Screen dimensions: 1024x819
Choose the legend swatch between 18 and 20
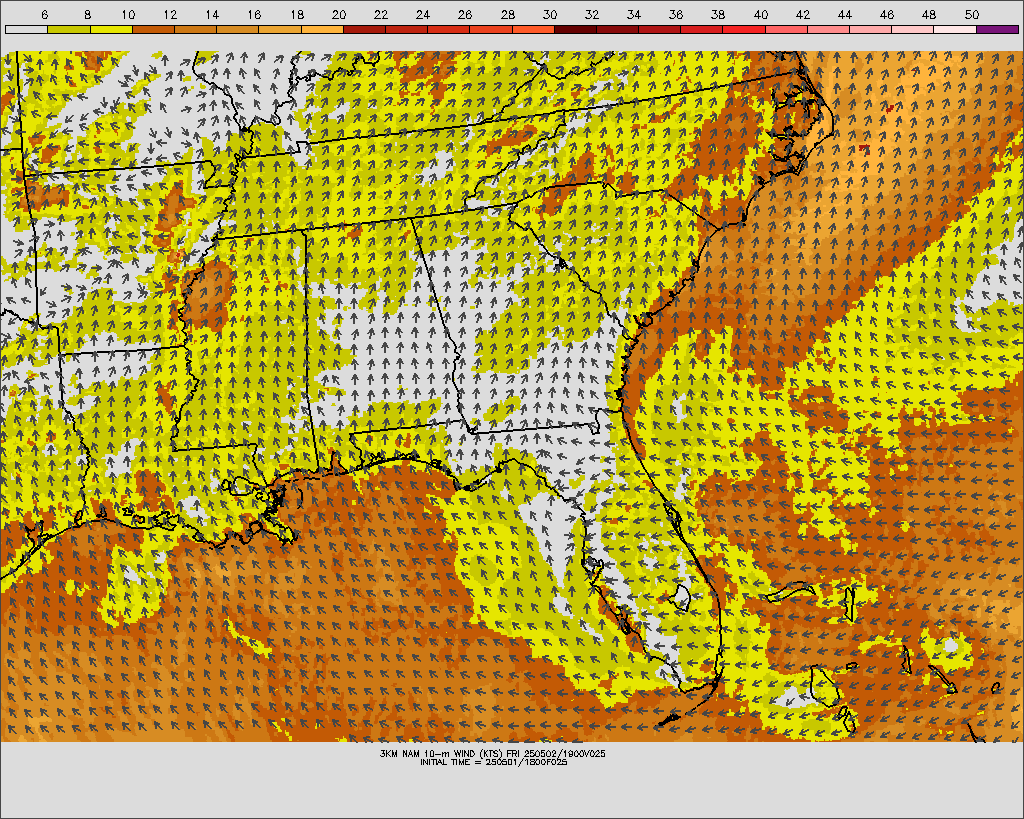point(322,29)
